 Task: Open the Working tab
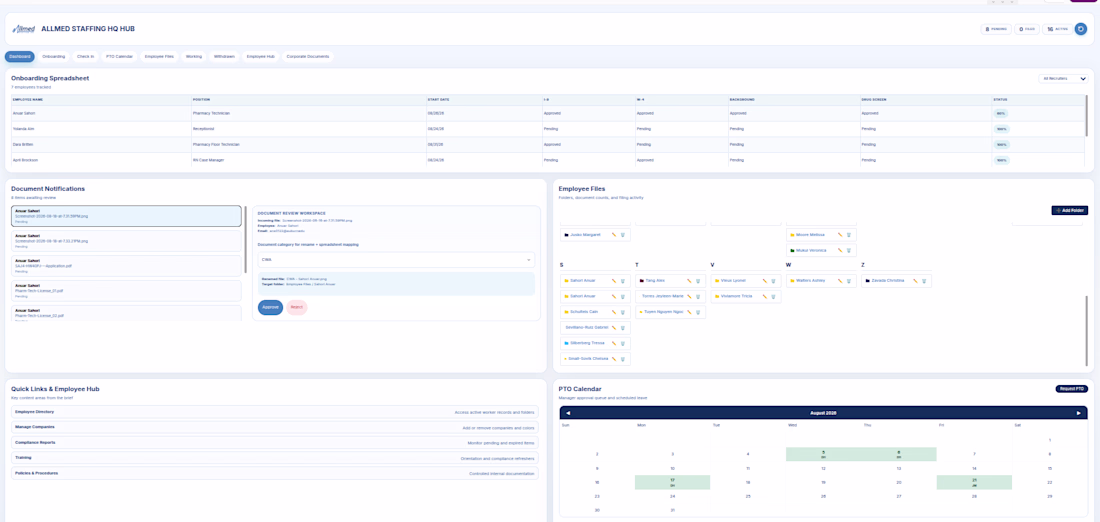[194, 56]
